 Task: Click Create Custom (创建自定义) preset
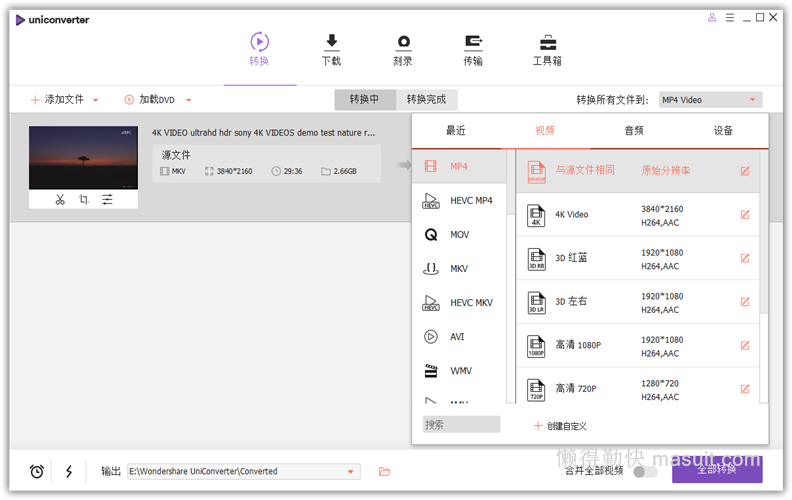click(x=565, y=425)
